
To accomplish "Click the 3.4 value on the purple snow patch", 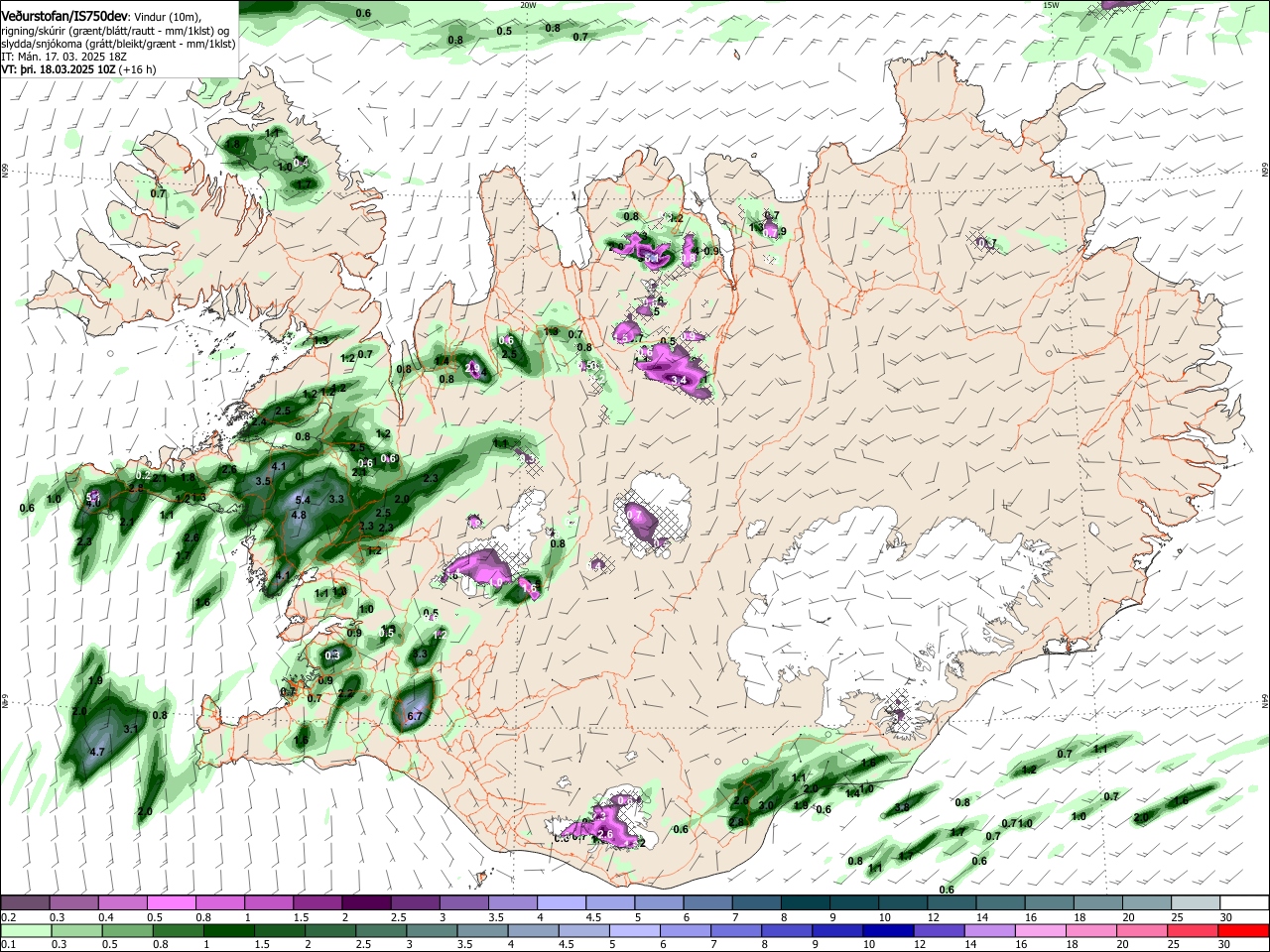I will click(679, 381).
